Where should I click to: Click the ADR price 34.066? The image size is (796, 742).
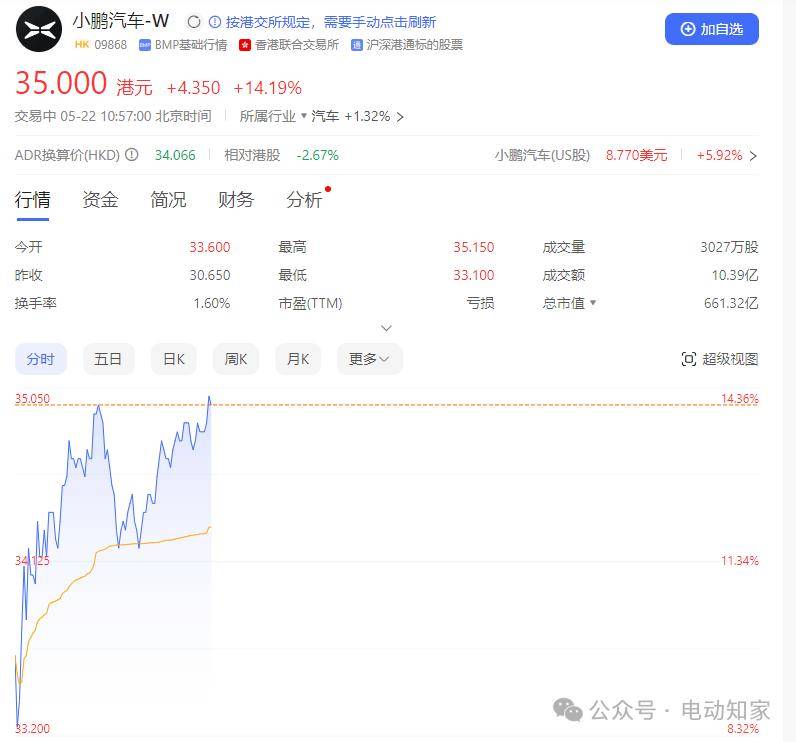tap(175, 155)
